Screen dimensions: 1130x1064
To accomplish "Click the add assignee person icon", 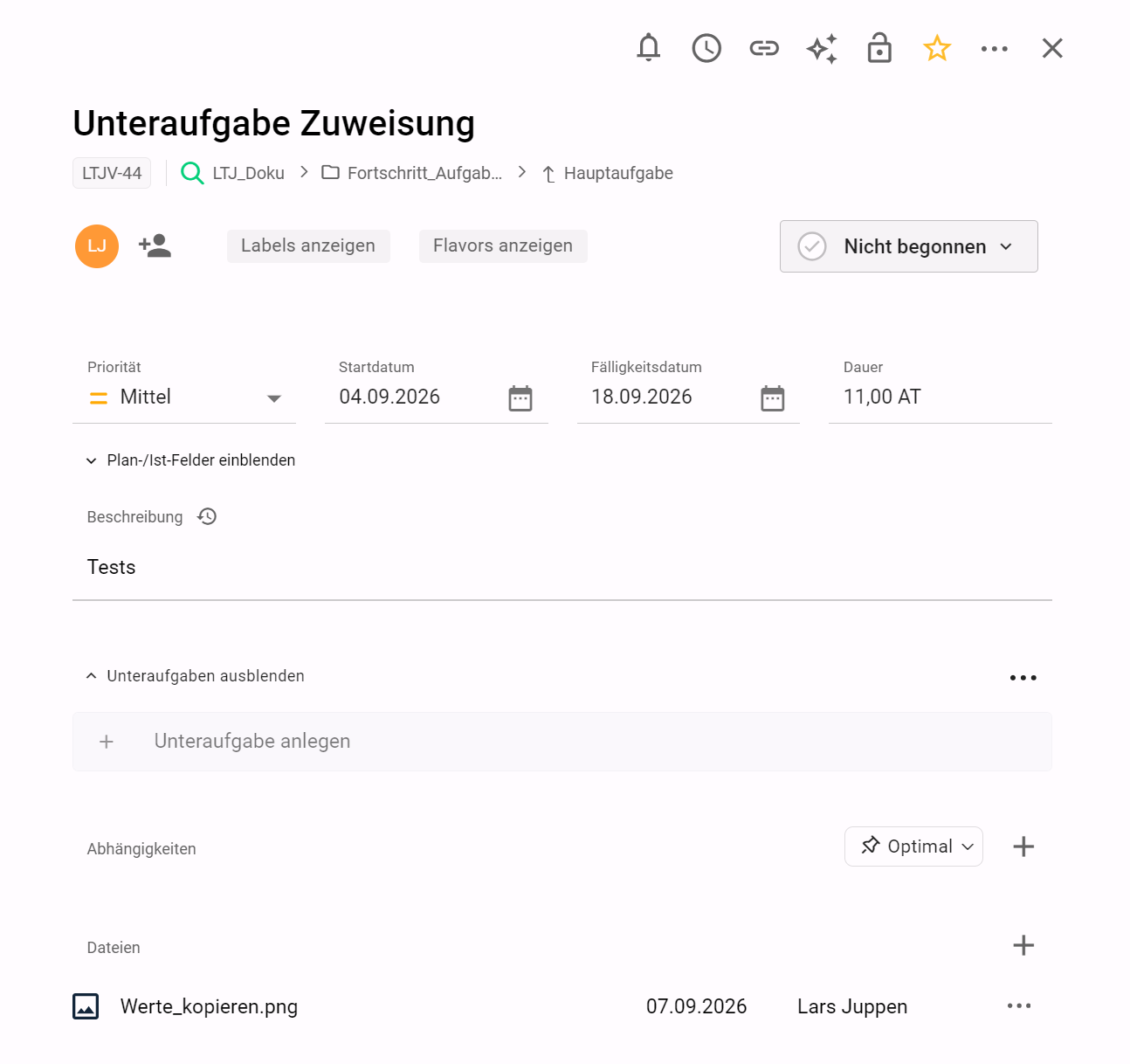I will pos(155,245).
